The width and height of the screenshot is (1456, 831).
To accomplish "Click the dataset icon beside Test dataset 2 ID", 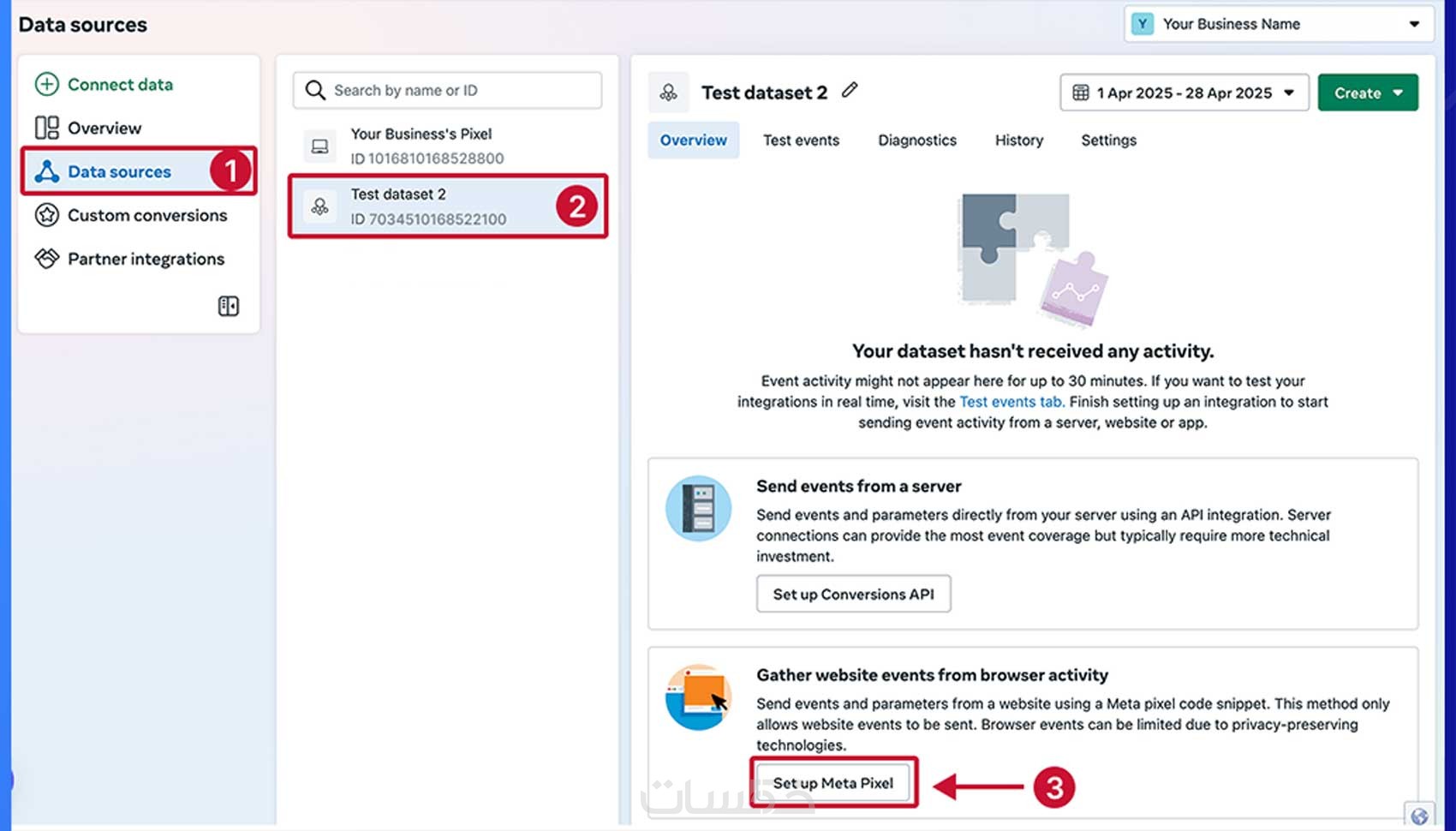I will click(319, 206).
